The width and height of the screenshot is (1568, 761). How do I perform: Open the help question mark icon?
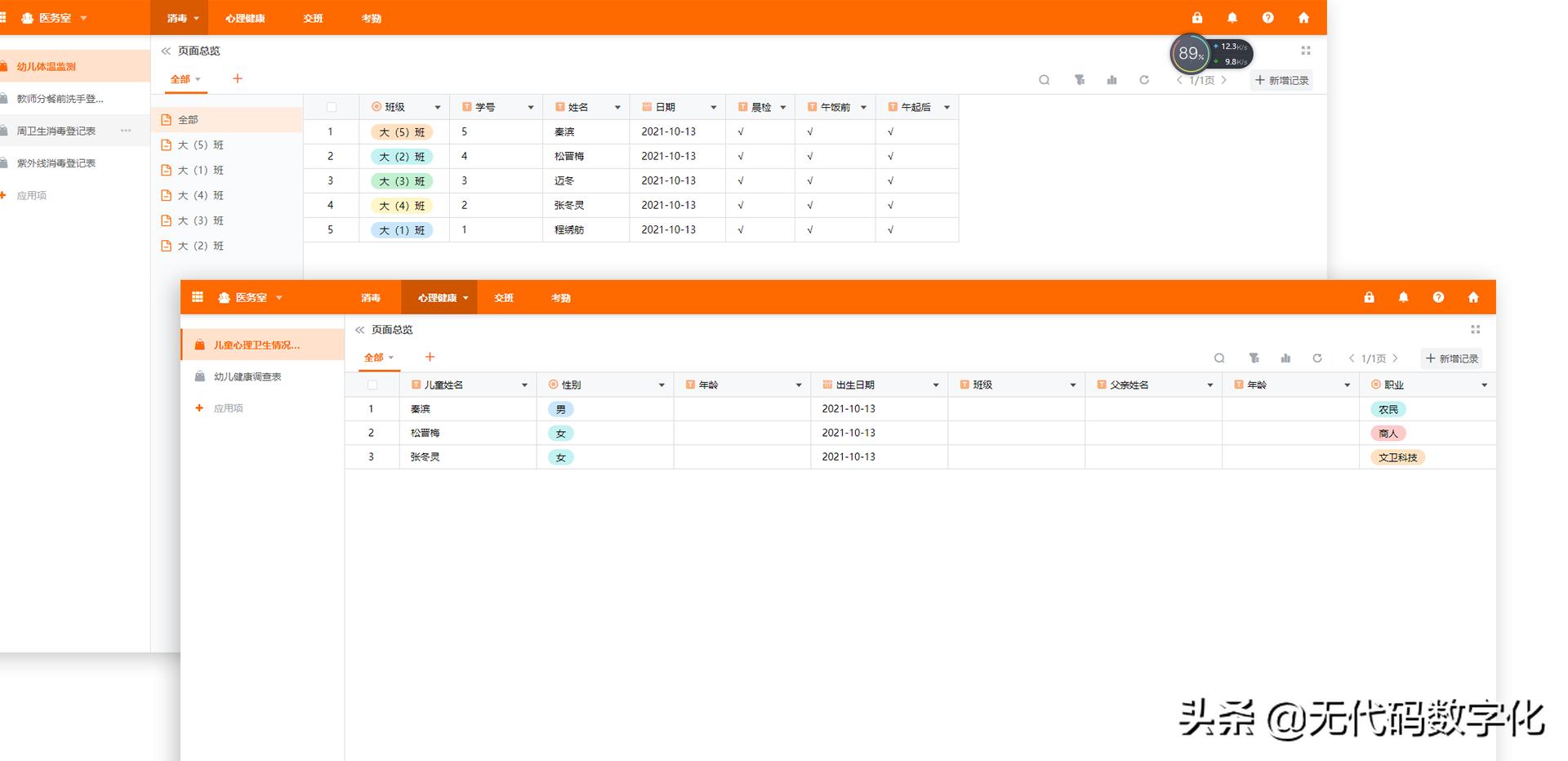(1268, 17)
